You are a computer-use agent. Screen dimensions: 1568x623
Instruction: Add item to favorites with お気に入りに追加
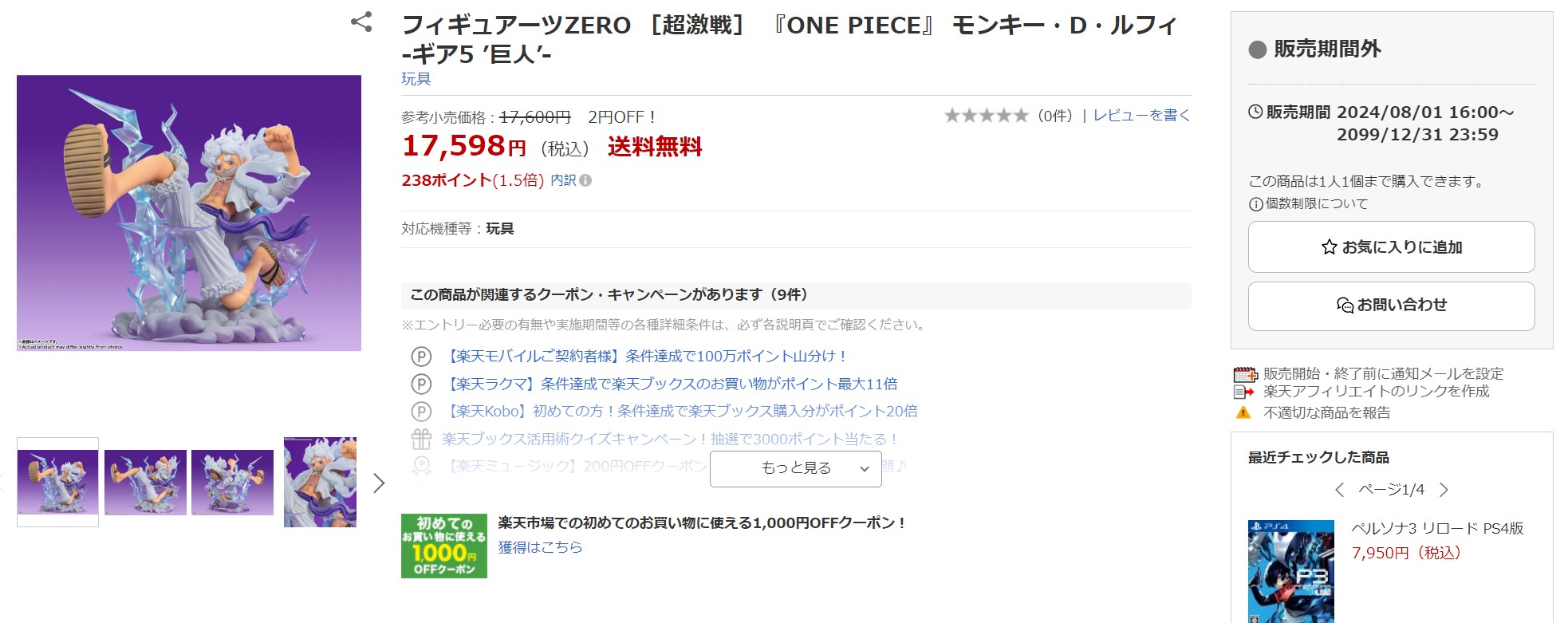1391,247
